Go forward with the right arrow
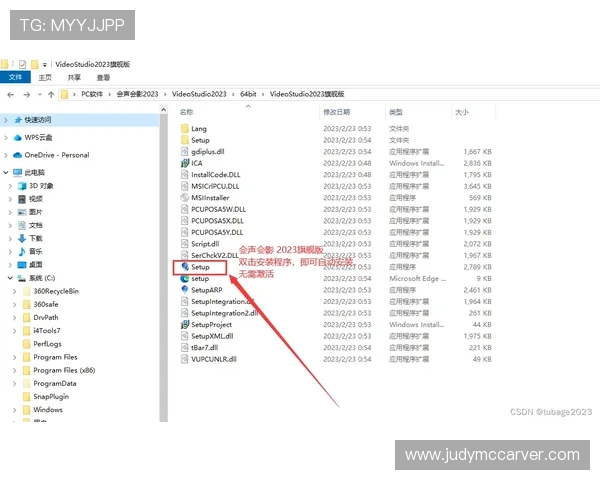Image resolution: width=600 pixels, height=480 pixels. 27,95
